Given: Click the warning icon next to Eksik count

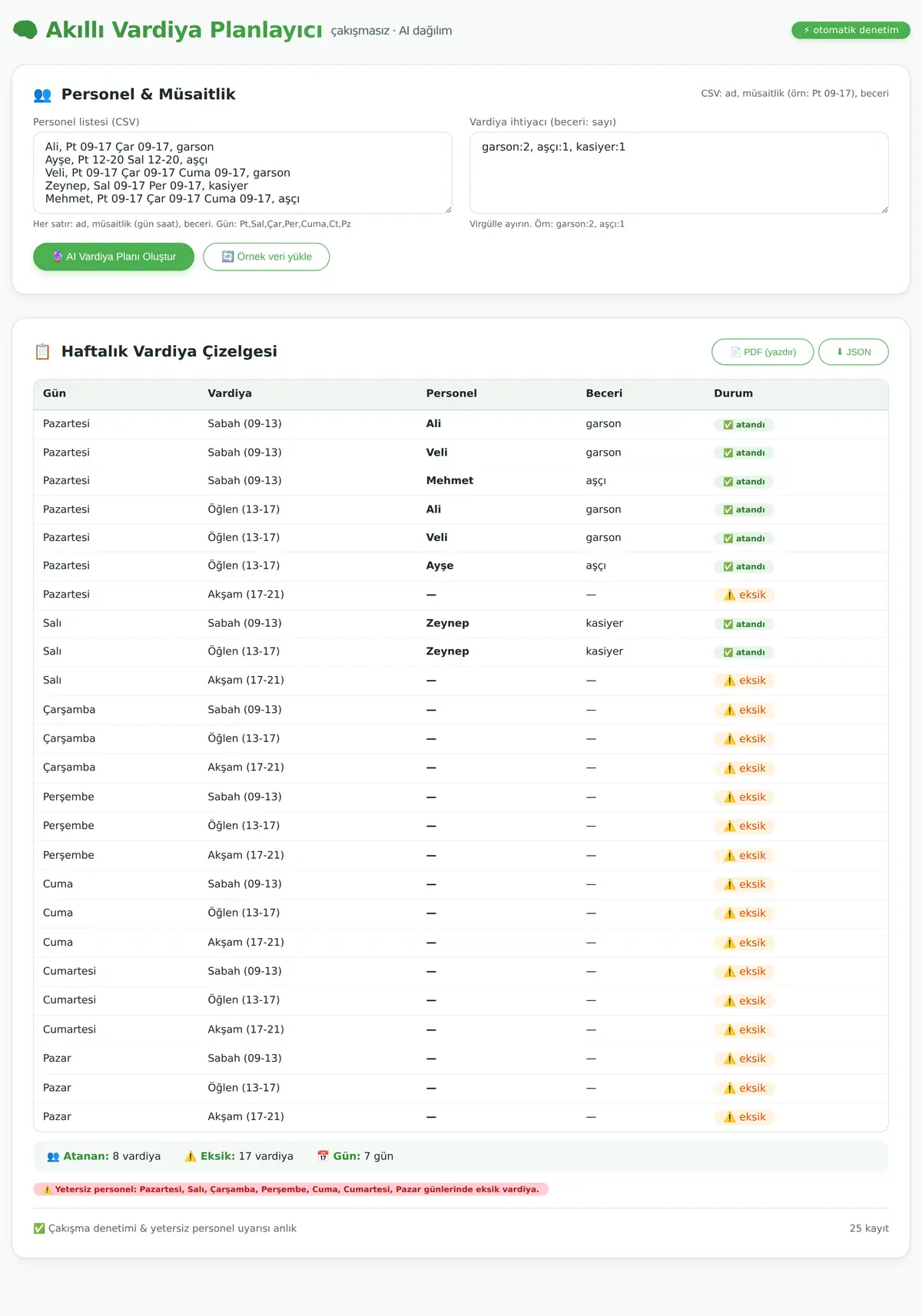Looking at the screenshot, I should point(191,1156).
